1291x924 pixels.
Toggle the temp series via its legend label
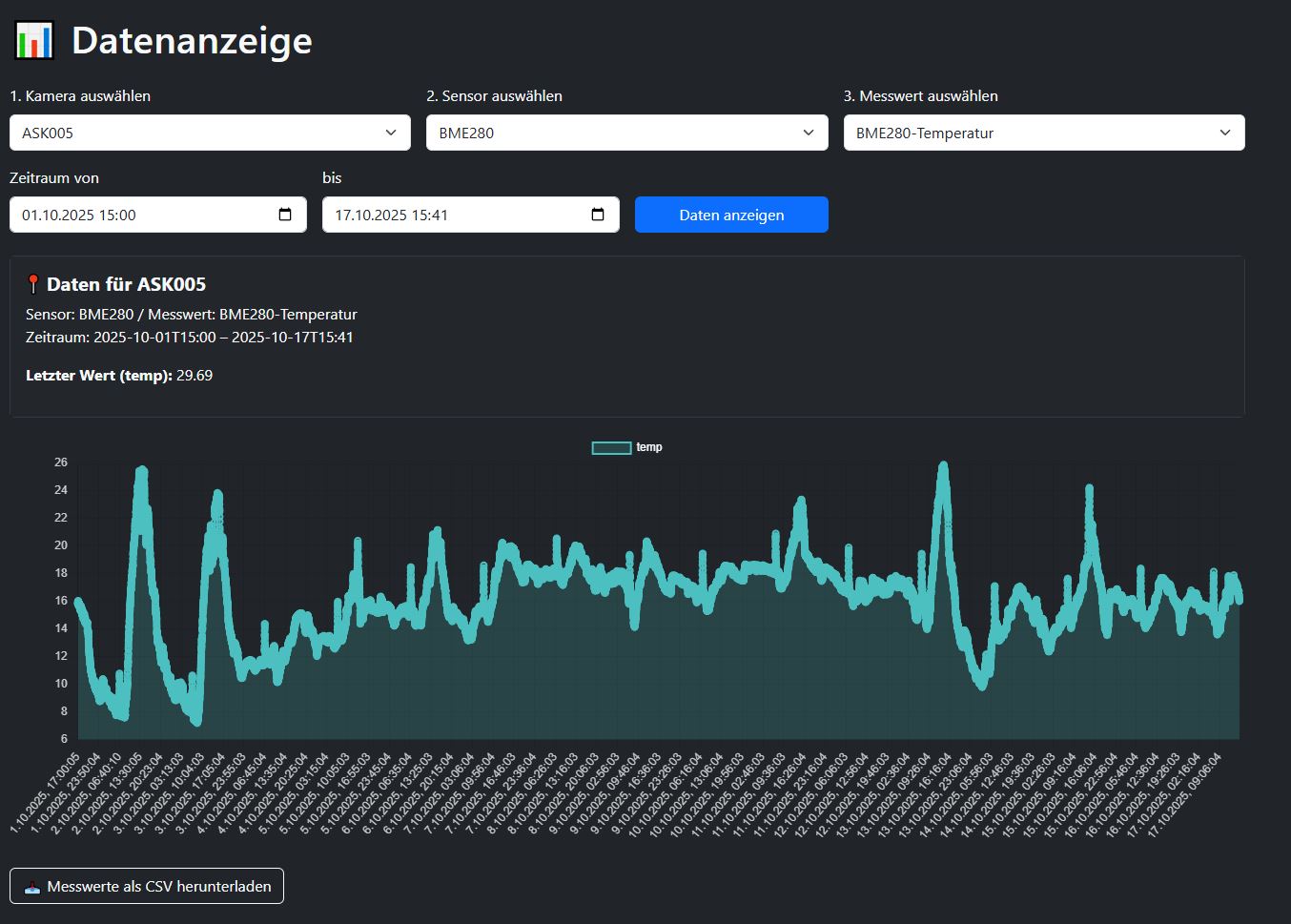(649, 447)
